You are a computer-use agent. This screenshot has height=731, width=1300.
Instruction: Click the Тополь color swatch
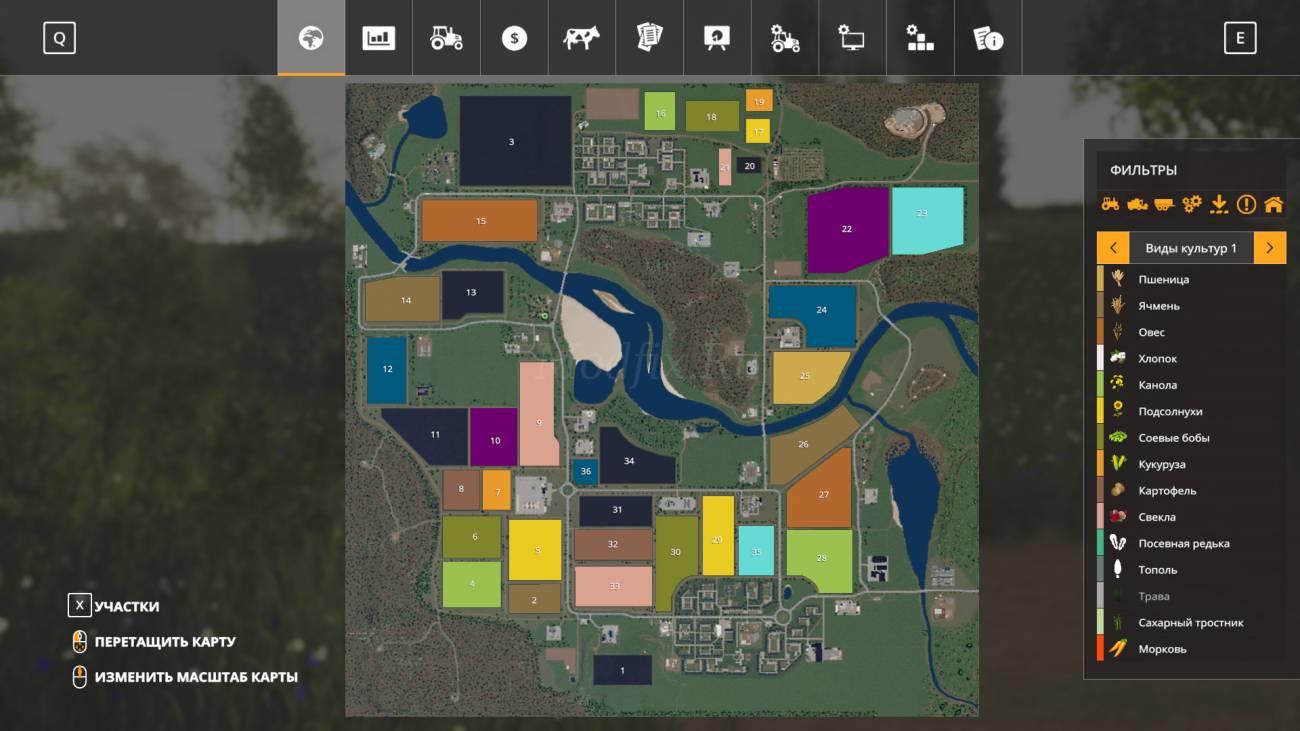(x=1100, y=570)
